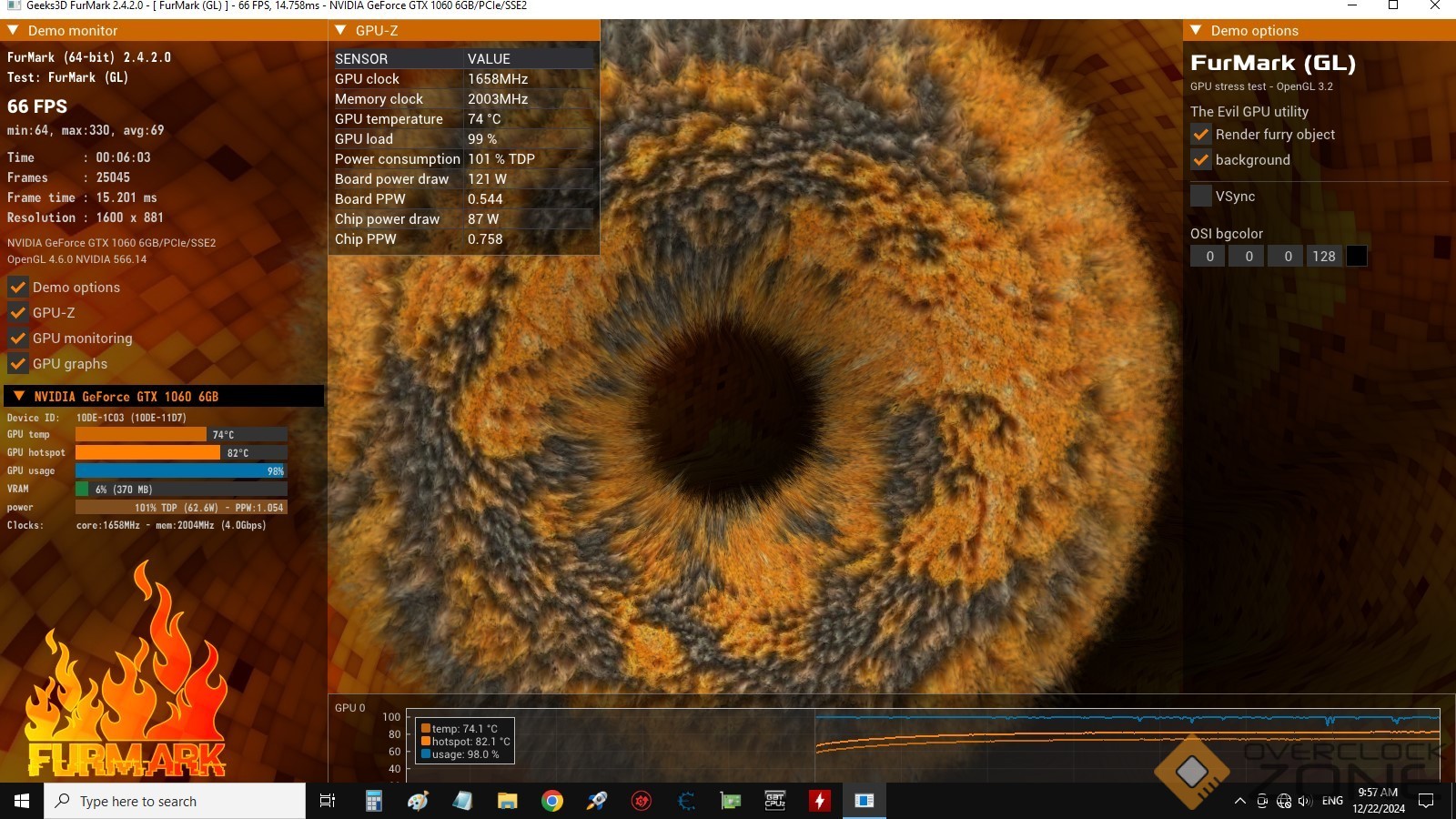The width and height of the screenshot is (1456, 819).
Task: Collapse the NVIDIA GeForce GTX 1060 6GB section
Action: [19, 396]
